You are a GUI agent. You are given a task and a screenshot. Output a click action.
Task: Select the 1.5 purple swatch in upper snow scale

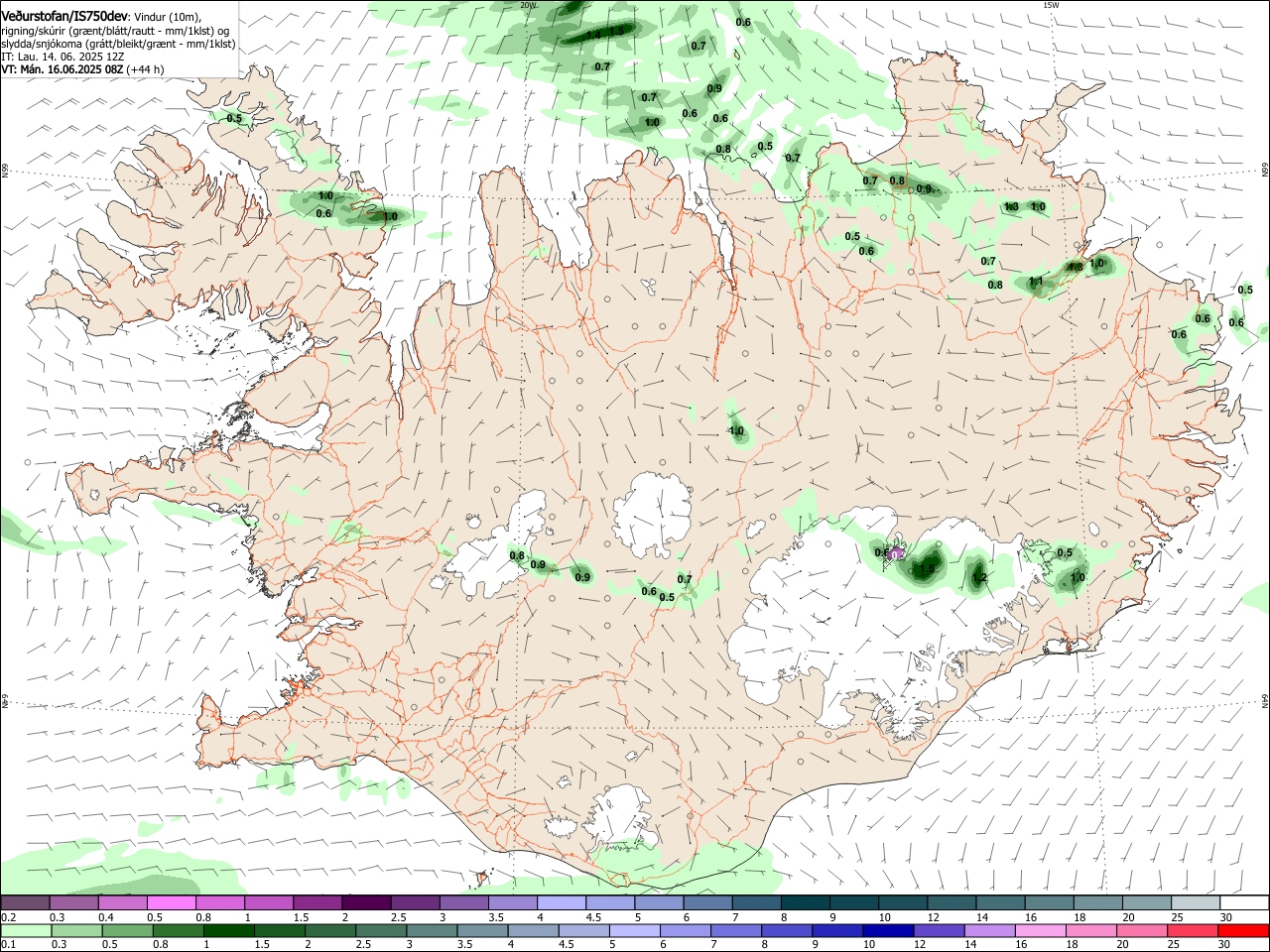pyautogui.click(x=317, y=903)
